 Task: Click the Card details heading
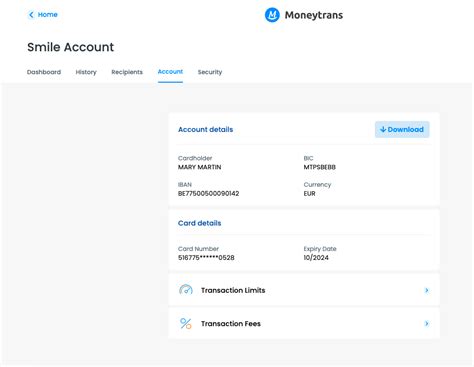pyautogui.click(x=200, y=223)
